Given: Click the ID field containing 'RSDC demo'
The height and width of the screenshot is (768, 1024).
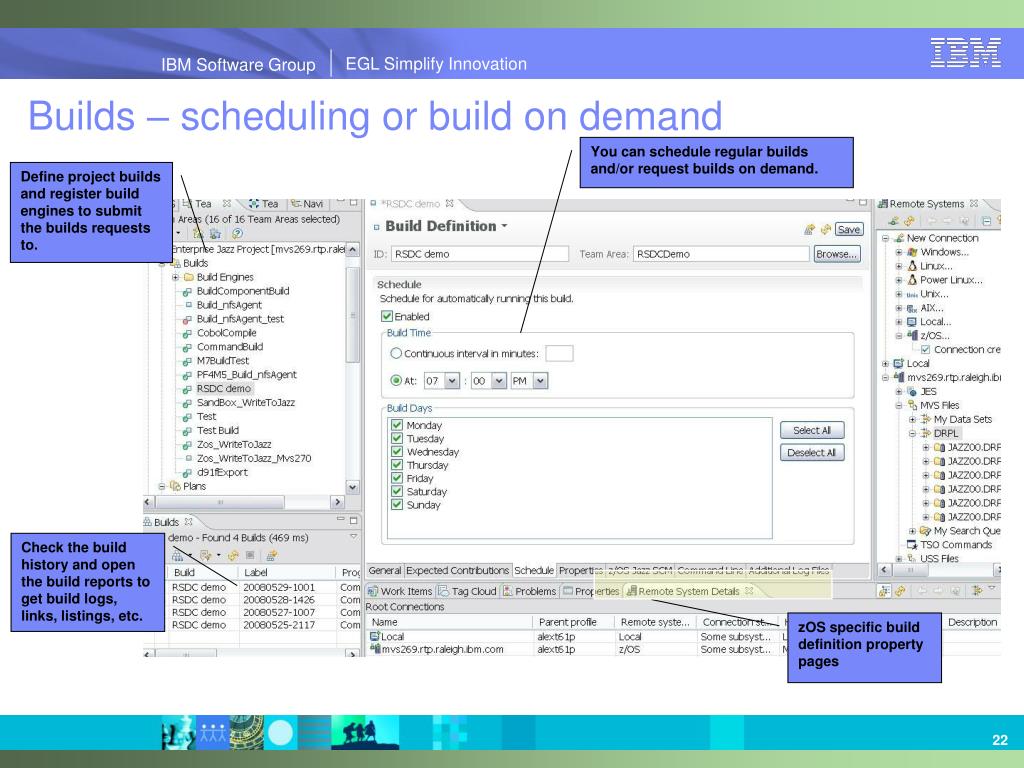Looking at the screenshot, I should click(480, 254).
